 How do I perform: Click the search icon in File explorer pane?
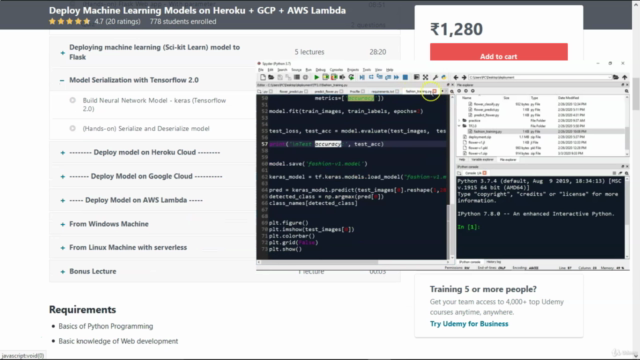click(x=627, y=91)
